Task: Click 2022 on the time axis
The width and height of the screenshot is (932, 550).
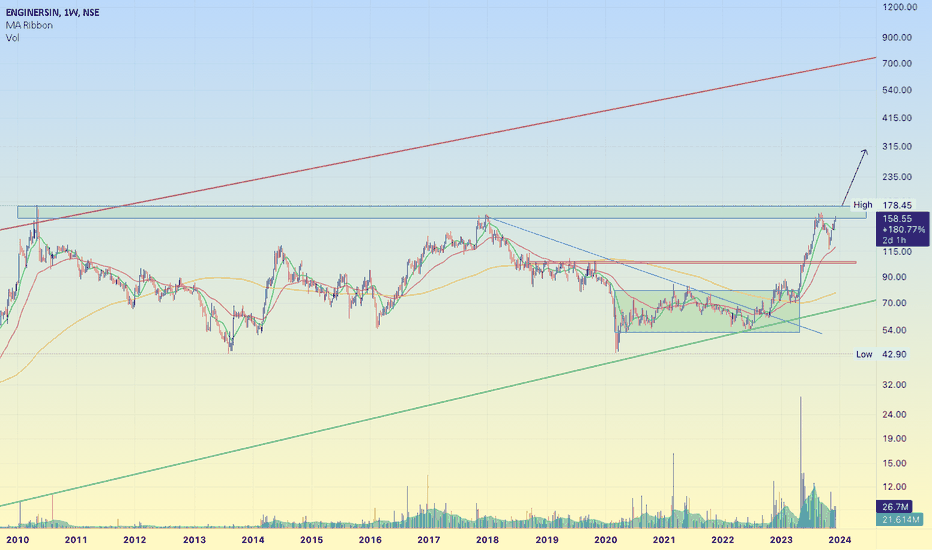Action: coord(723,540)
